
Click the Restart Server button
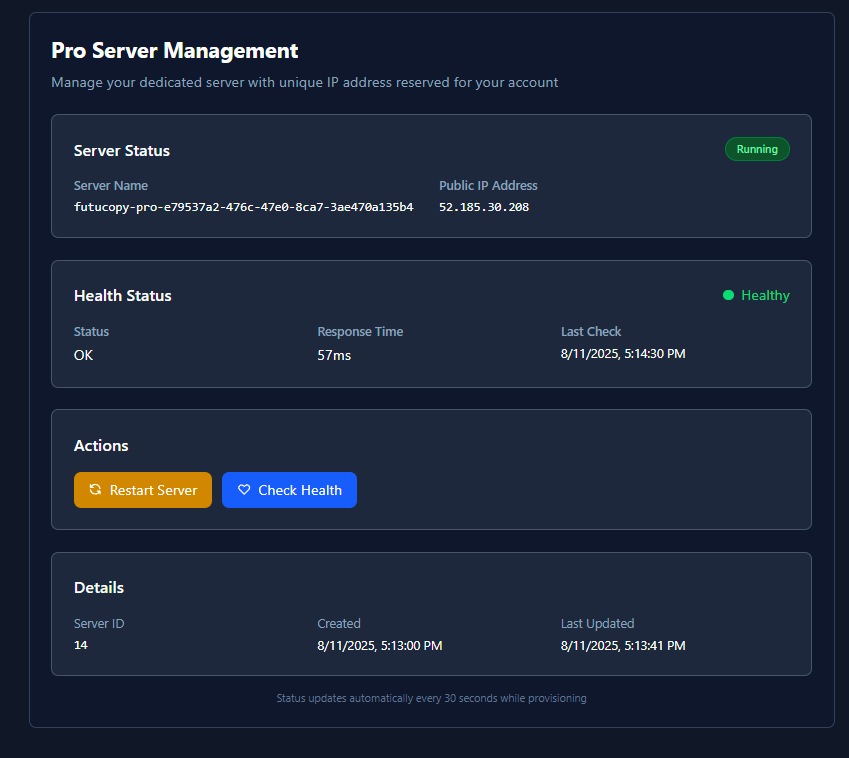click(x=142, y=490)
